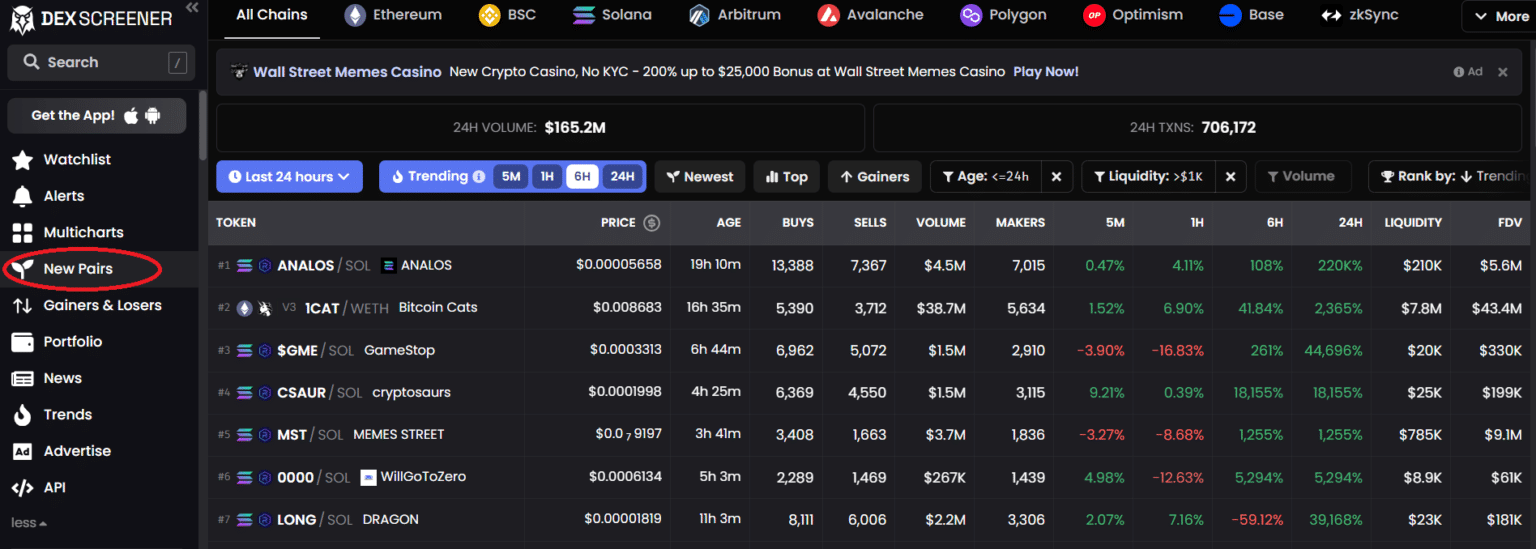
Task: Select the 6H trending interval
Action: (582, 177)
